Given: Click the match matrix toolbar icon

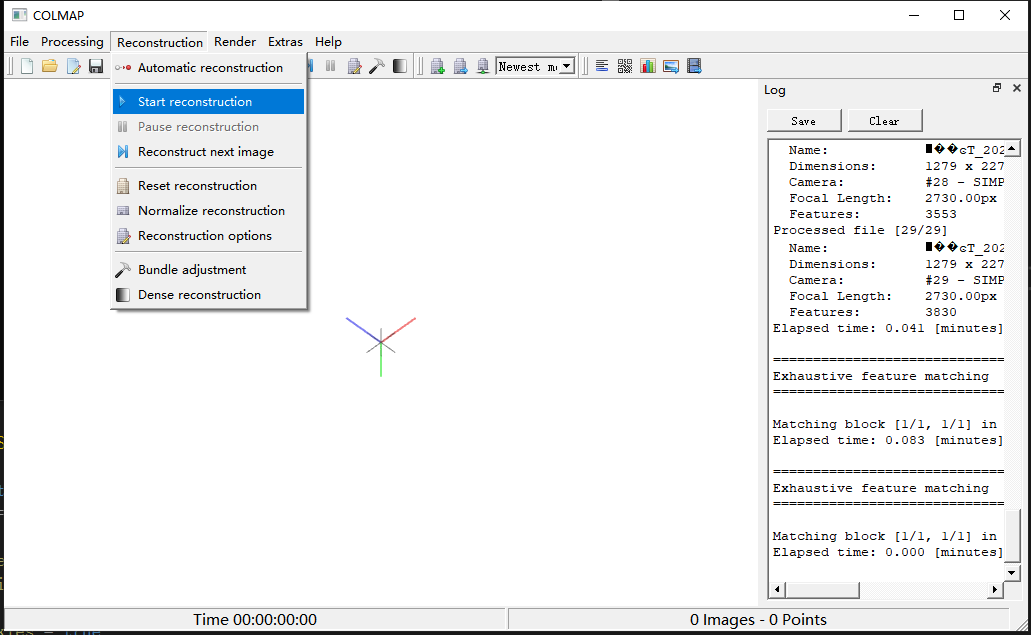Looking at the screenshot, I should click(625, 66).
